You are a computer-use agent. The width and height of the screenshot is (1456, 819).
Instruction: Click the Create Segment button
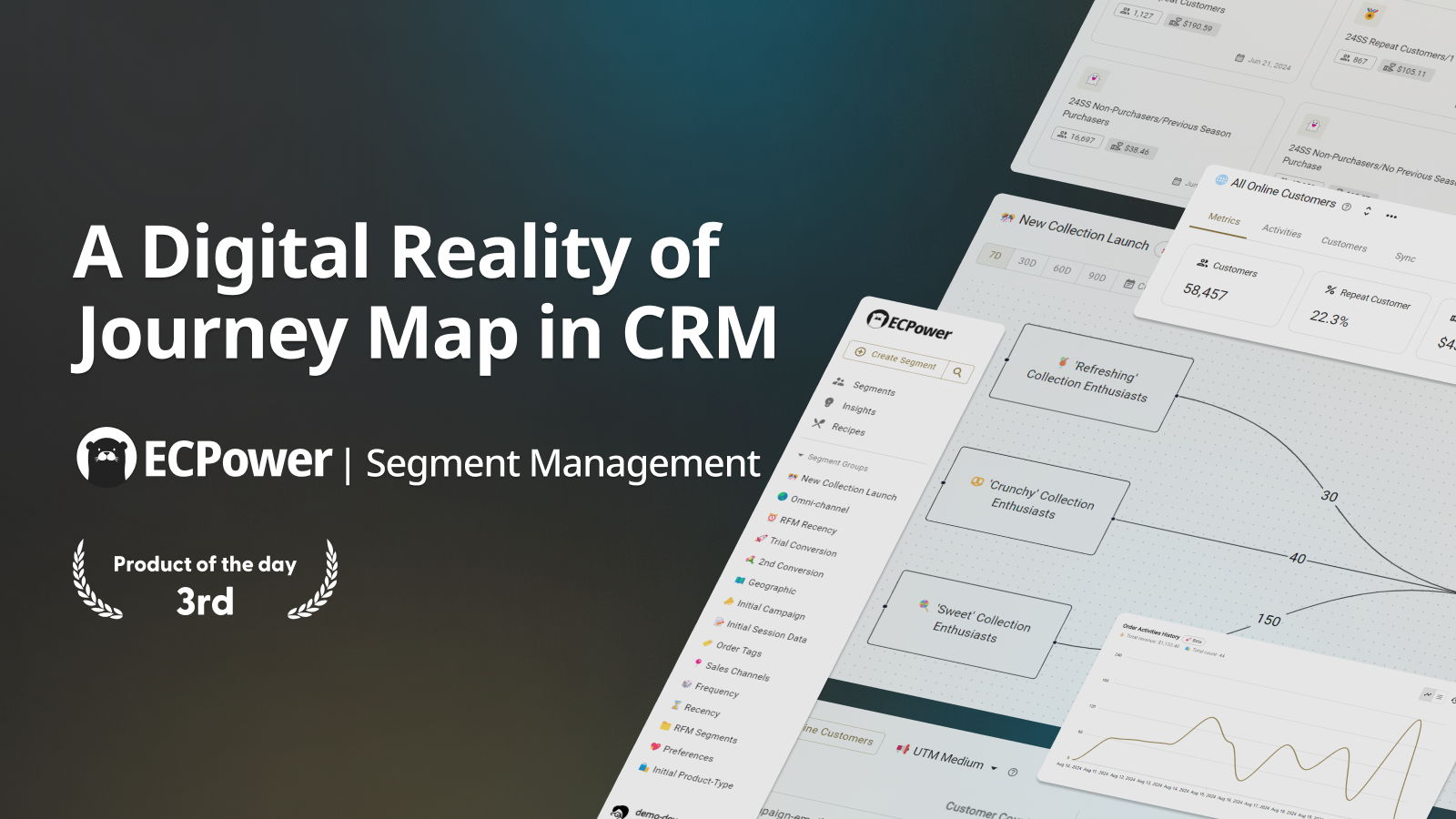click(x=895, y=359)
